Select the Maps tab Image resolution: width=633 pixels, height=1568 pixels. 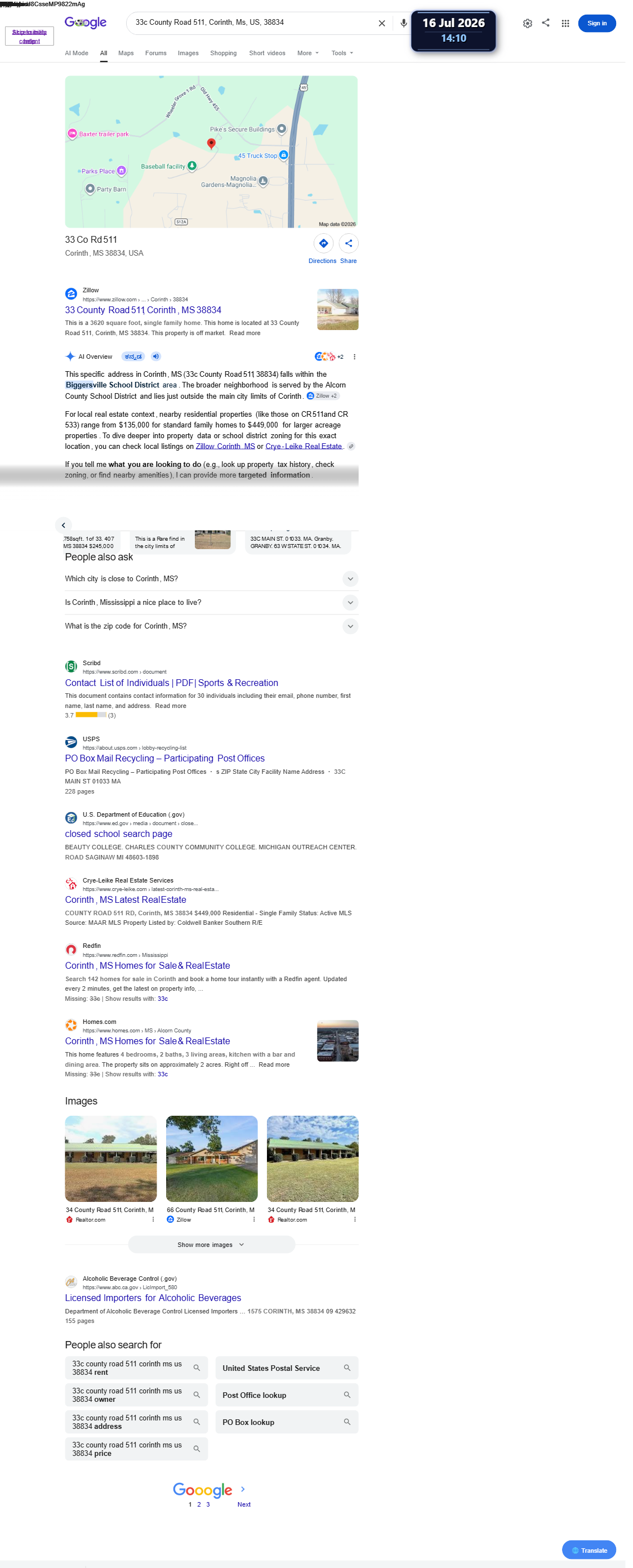[x=126, y=53]
